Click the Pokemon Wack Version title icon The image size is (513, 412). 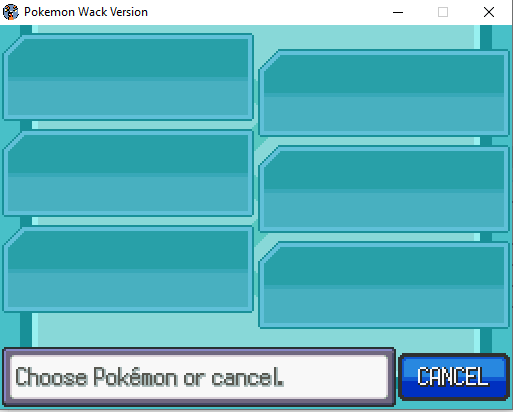tap(10, 12)
